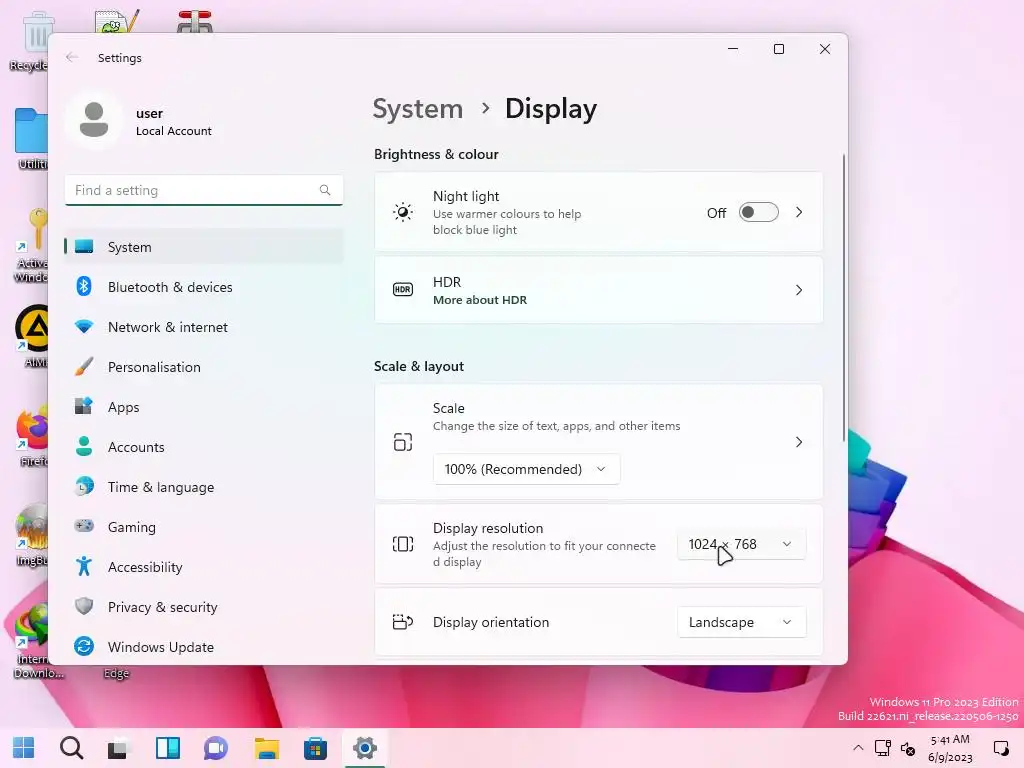Viewport: 1024px width, 768px height.
Task: Minimize the Settings window
Action: coord(733,49)
